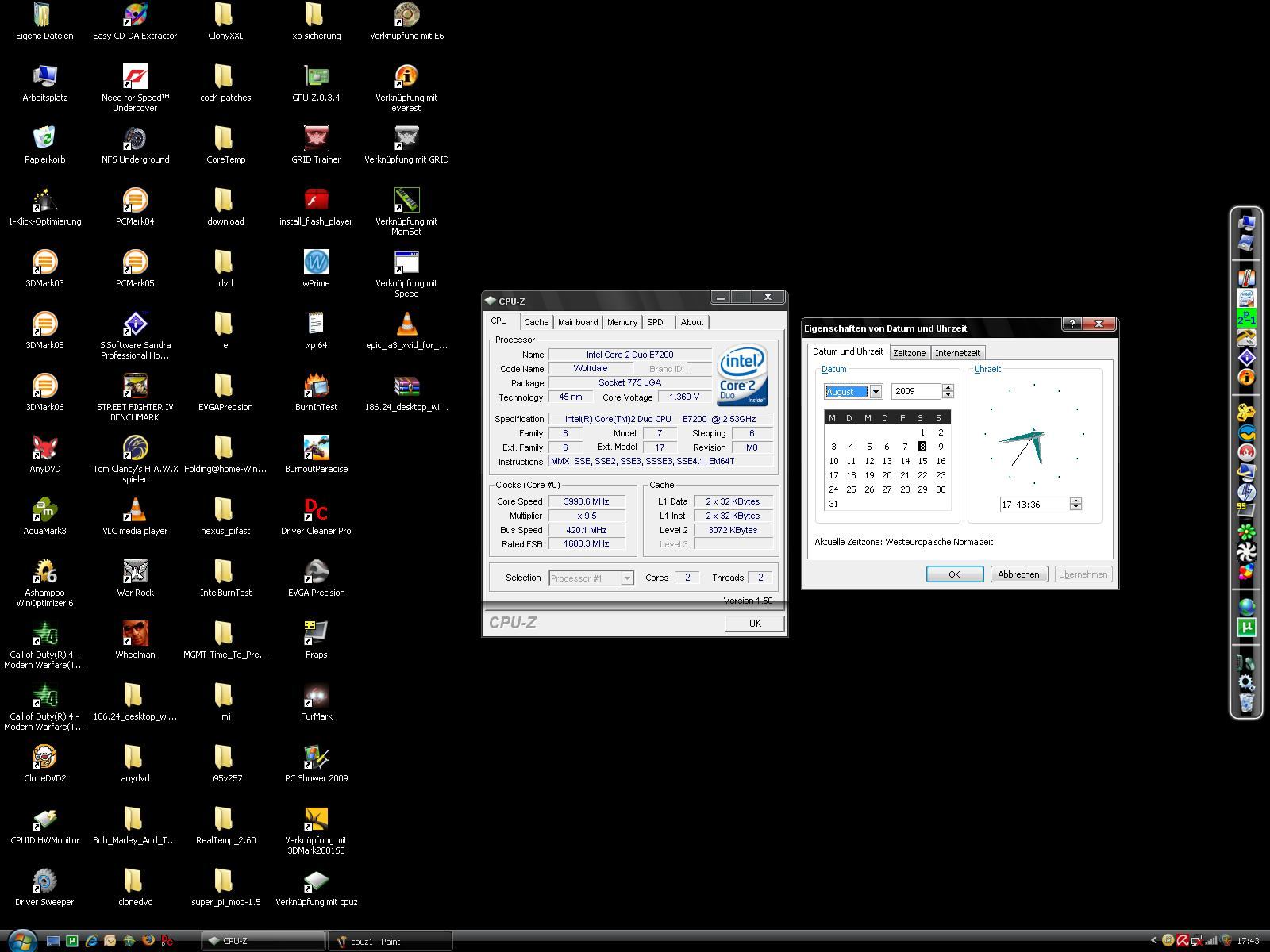Select day 23 in the calendar
The image size is (1270, 952).
[941, 475]
